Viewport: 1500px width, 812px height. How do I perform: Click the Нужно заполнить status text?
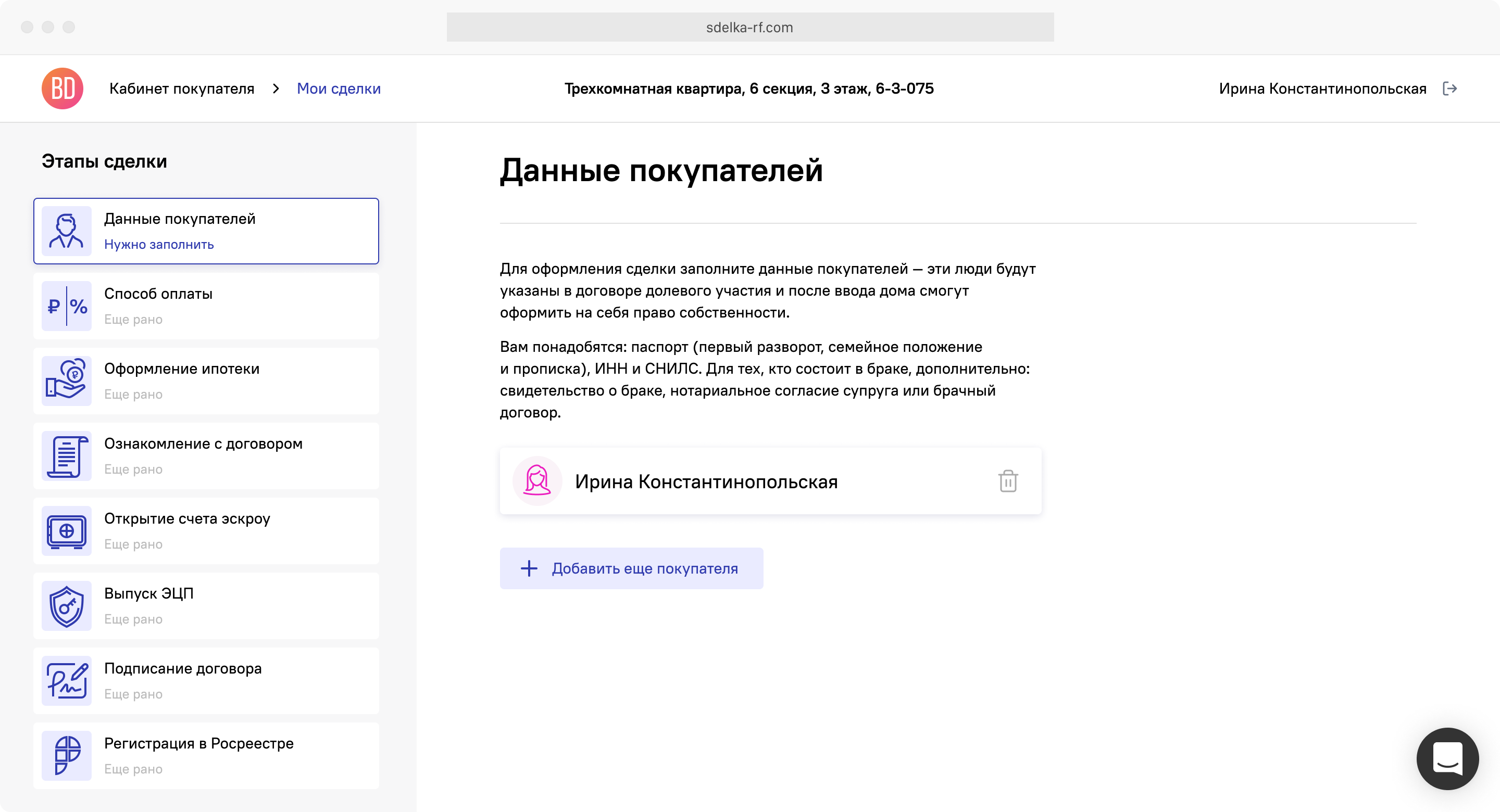point(159,245)
